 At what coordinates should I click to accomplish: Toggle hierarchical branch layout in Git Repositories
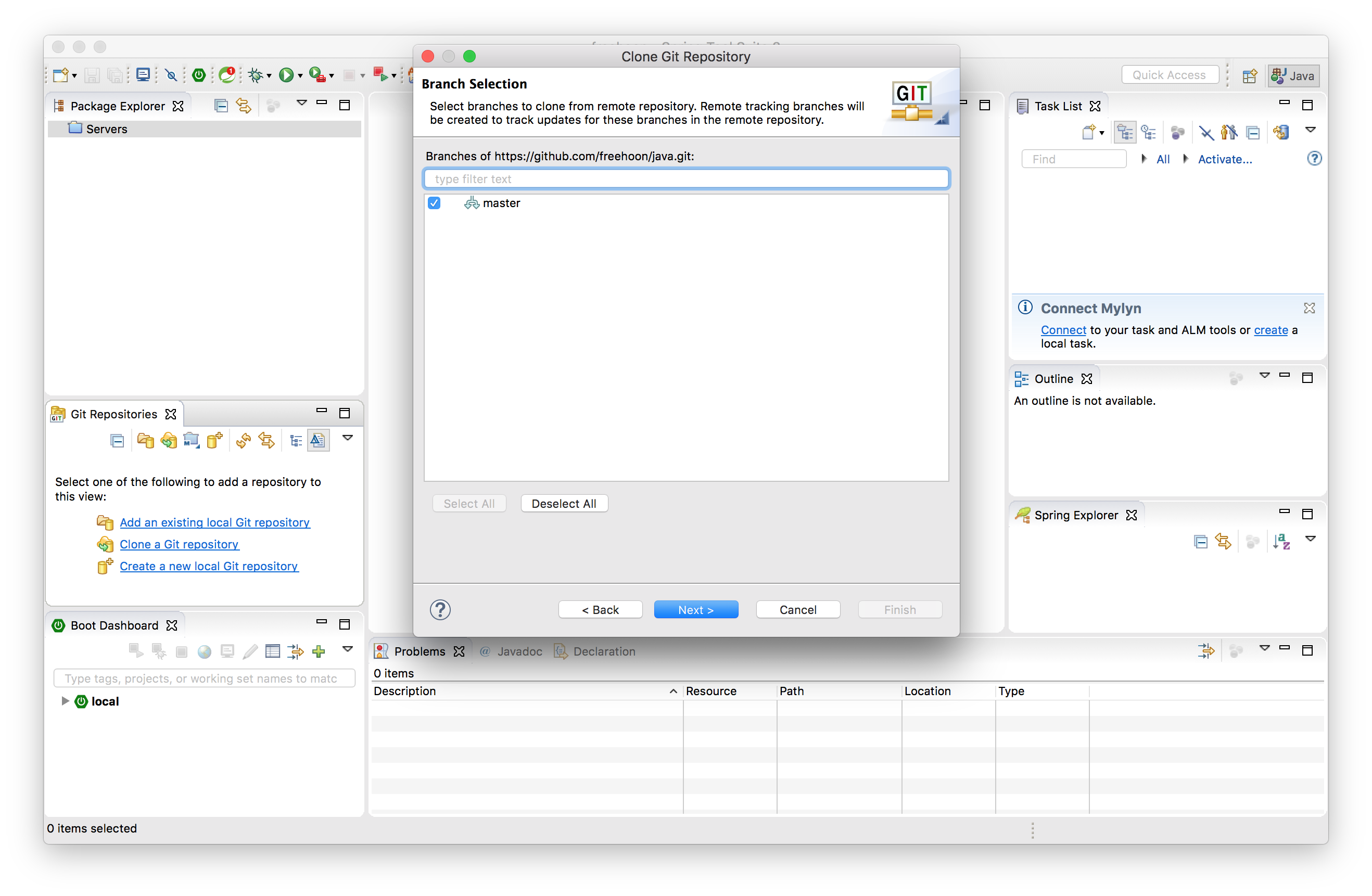[x=296, y=441]
